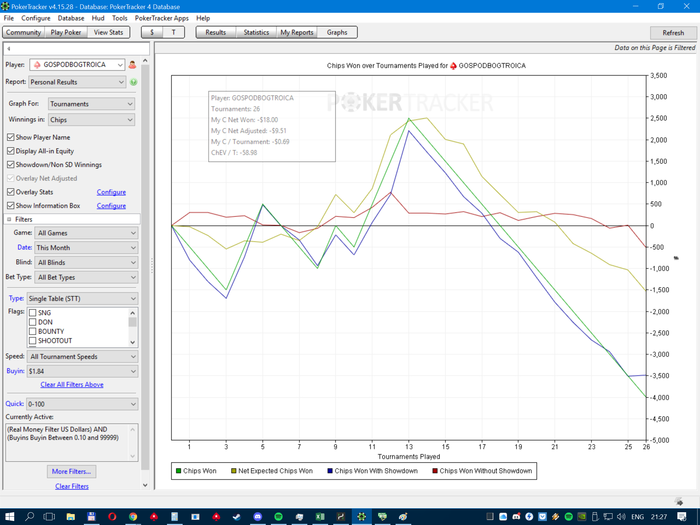Open the Buyin dropdown
Viewport: 700px width, 525px height.
(x=82, y=371)
